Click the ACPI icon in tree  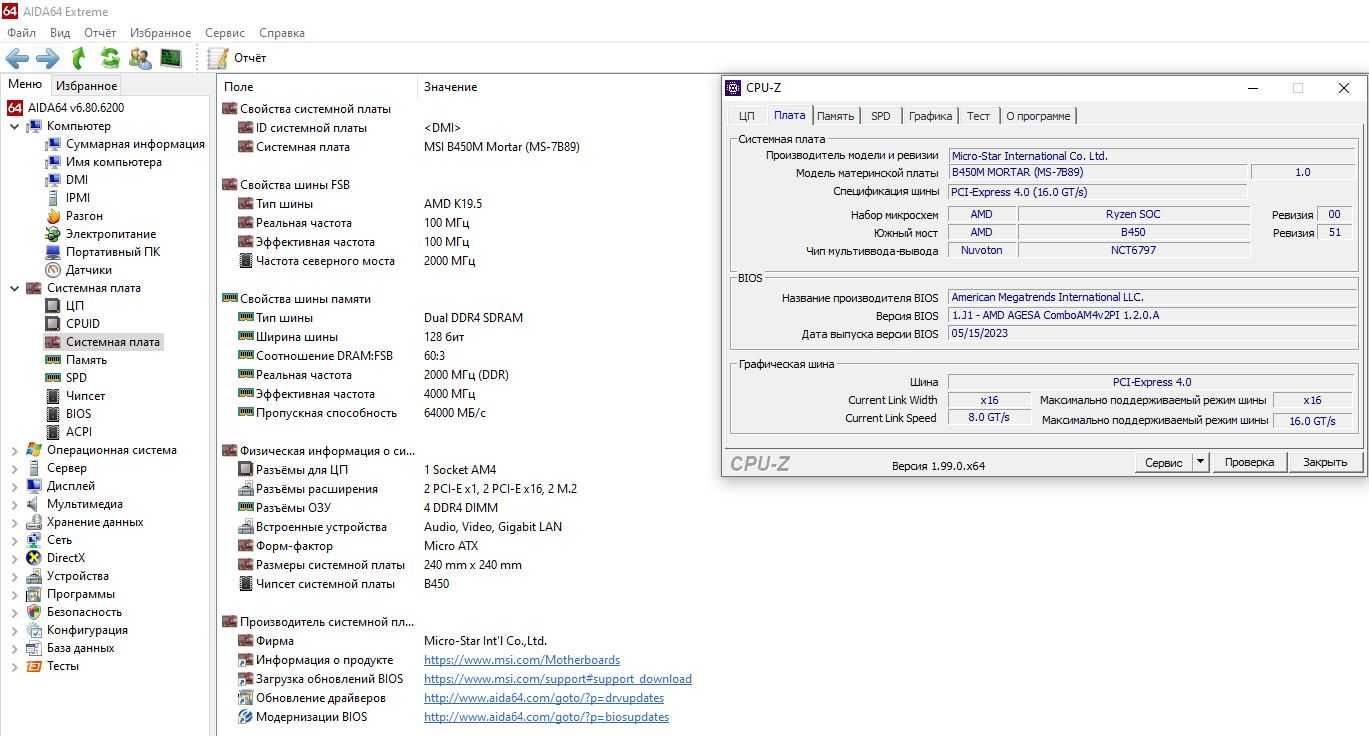click(53, 432)
